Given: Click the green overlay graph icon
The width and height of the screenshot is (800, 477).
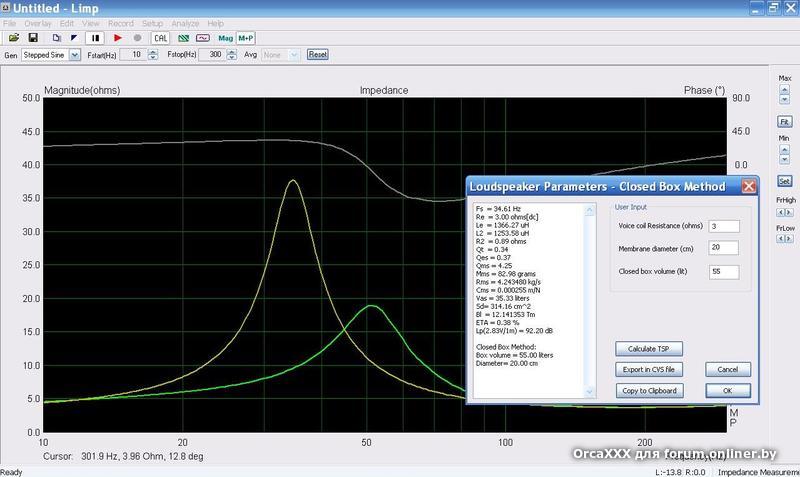Looking at the screenshot, I should tap(181, 38).
